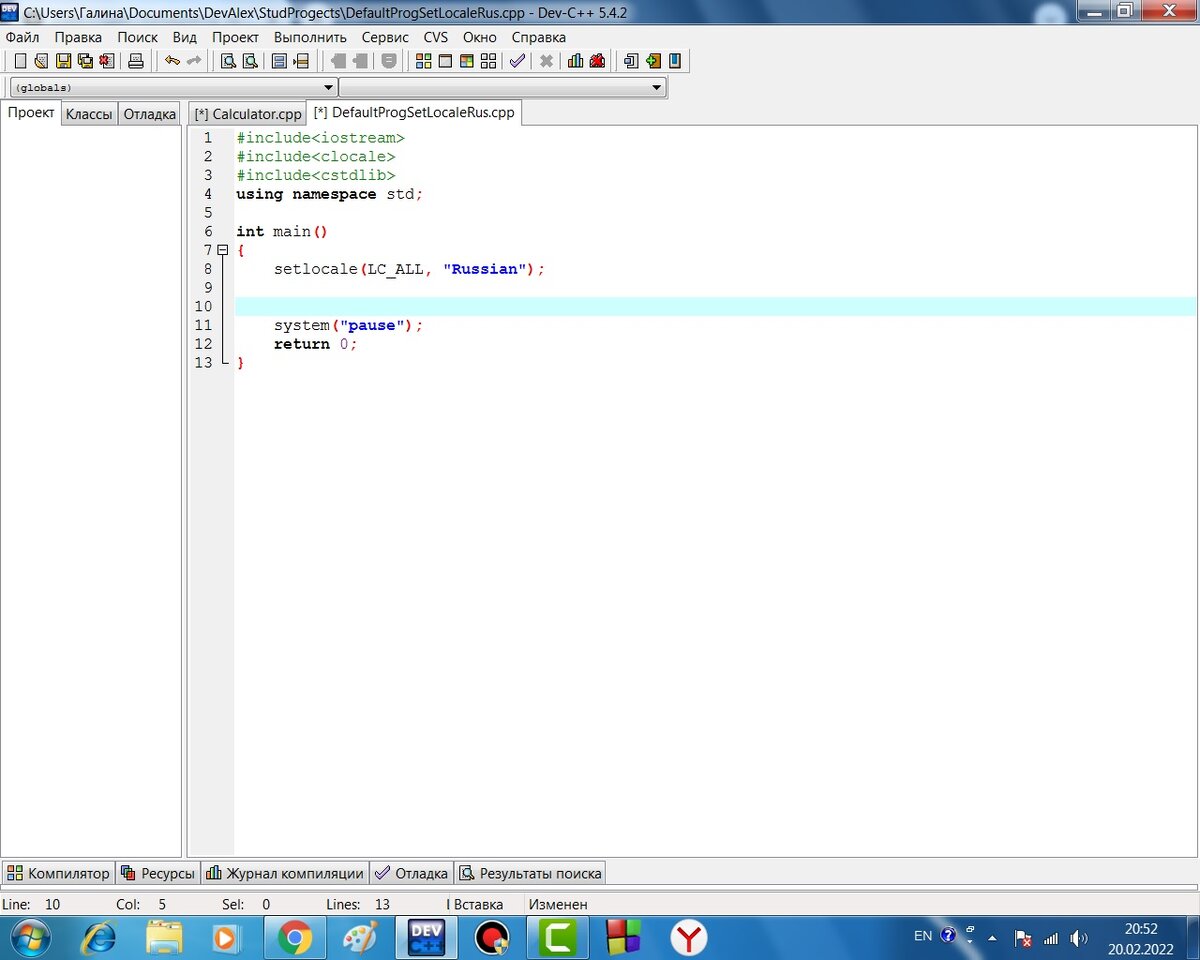Screen dimensions: 1200x960
Task: Open Yandex Browser from the taskbar
Action: pyautogui.click(x=688, y=938)
